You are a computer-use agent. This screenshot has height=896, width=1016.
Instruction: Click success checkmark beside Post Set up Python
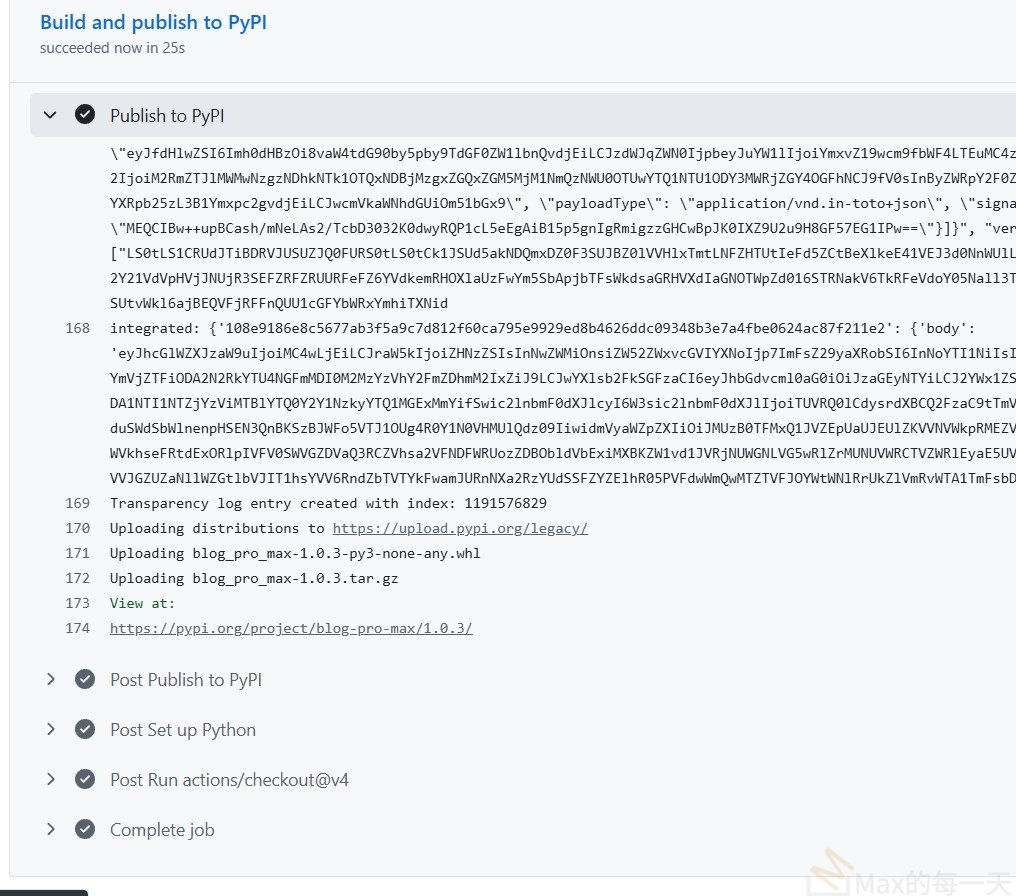(85, 729)
